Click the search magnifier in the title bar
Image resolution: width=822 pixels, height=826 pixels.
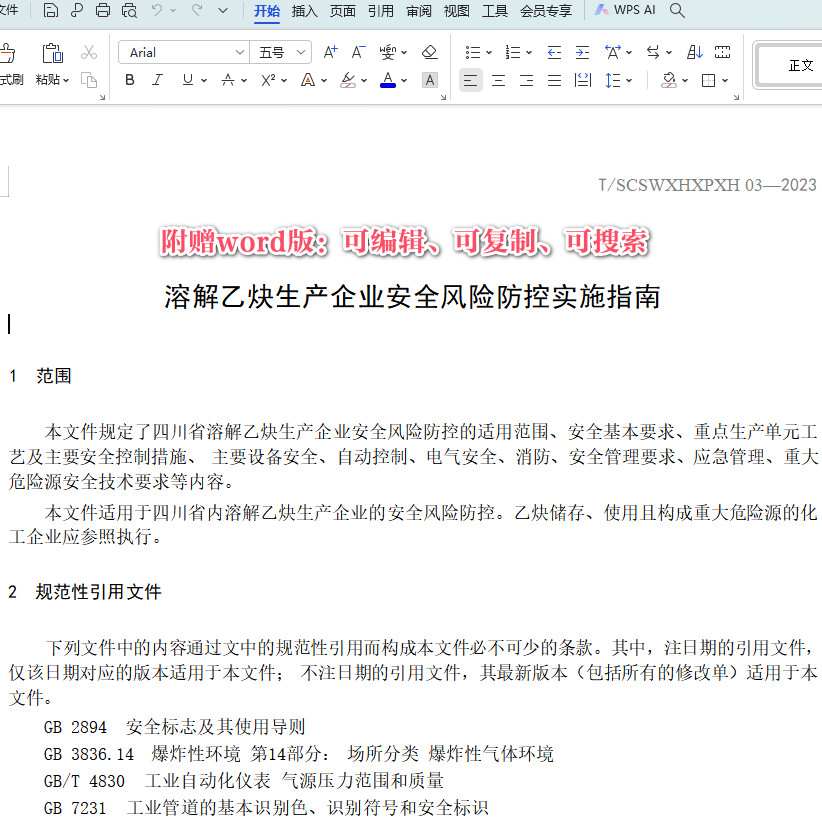tap(676, 9)
